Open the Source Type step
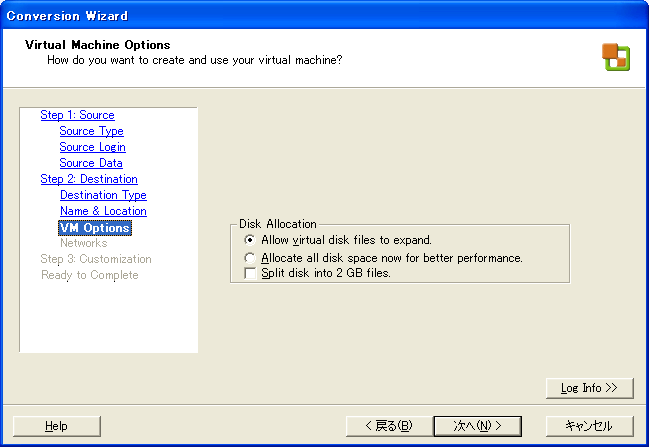This screenshot has height=447, width=649. [91, 131]
